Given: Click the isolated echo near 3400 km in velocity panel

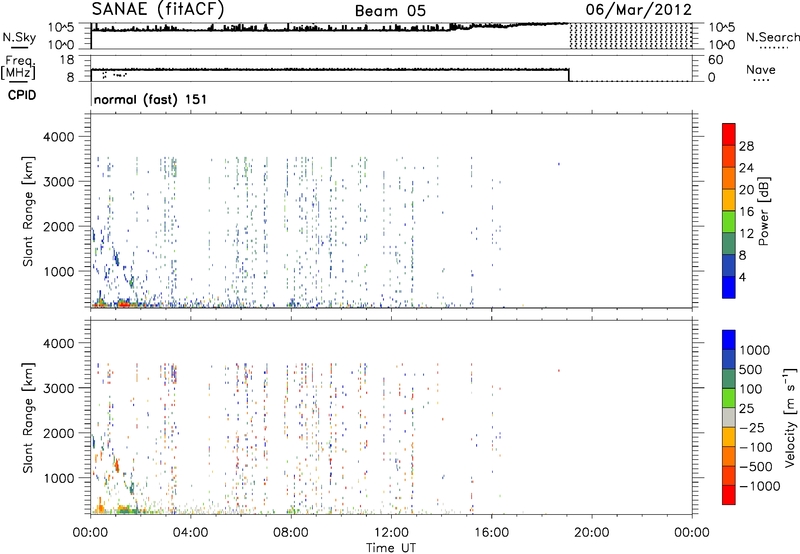Looking at the screenshot, I should (559, 371).
